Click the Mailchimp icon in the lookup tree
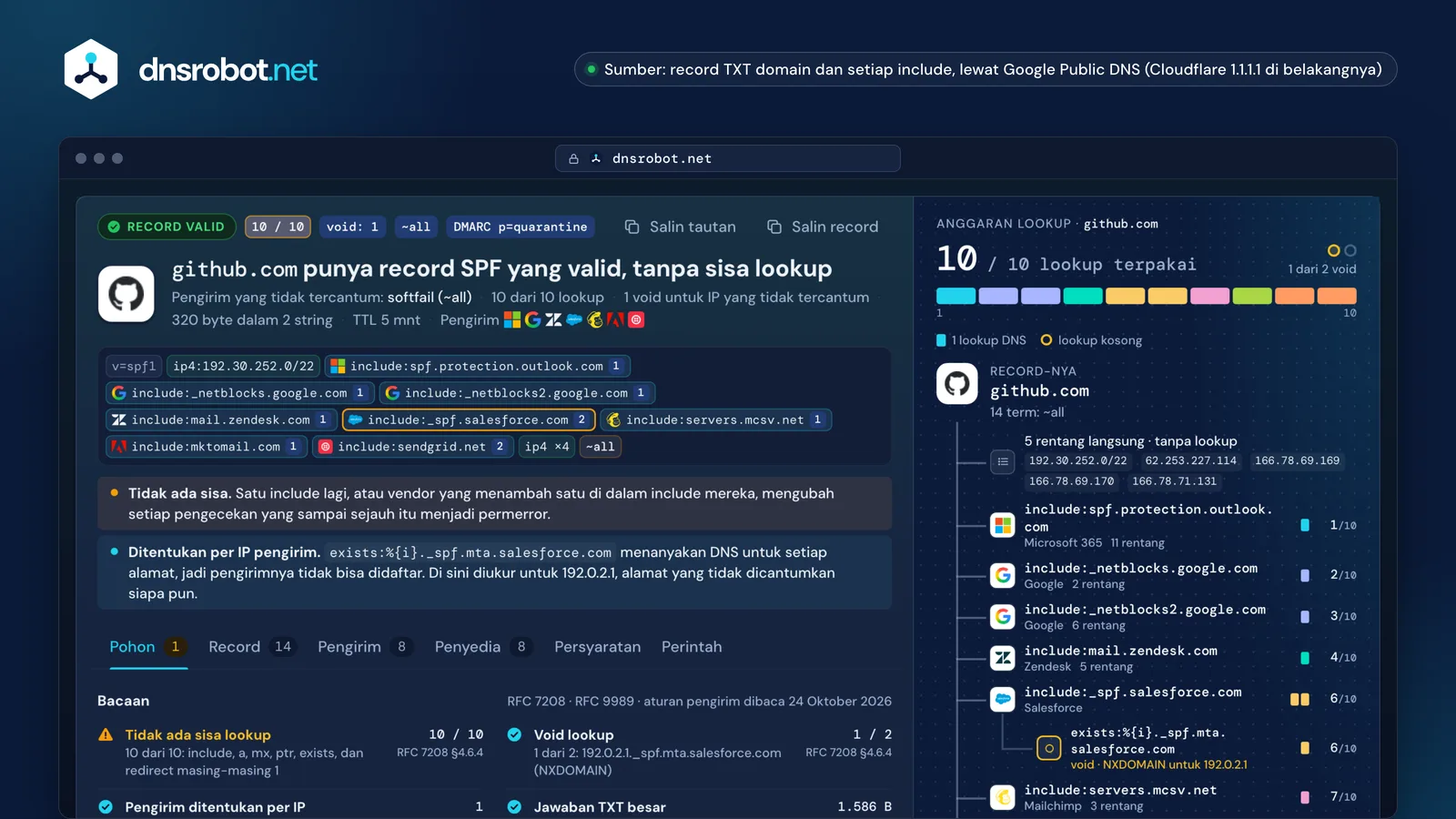Viewport: 1456px width, 819px height. point(1002,797)
